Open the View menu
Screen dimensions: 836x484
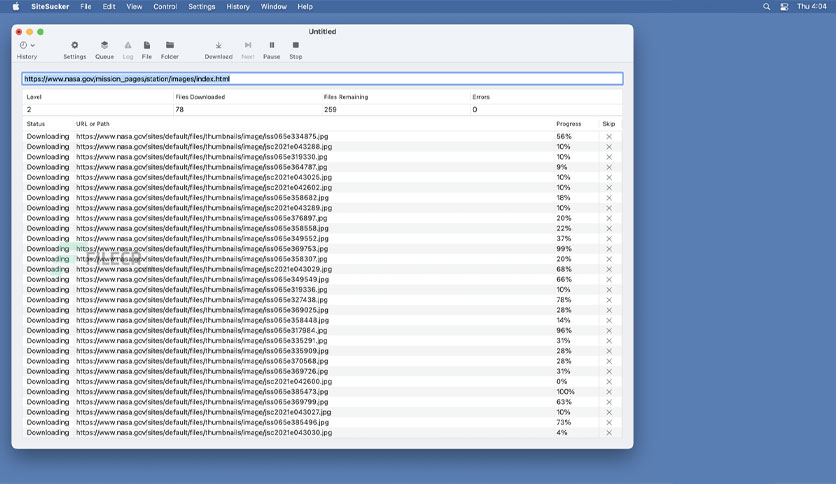click(x=134, y=6)
